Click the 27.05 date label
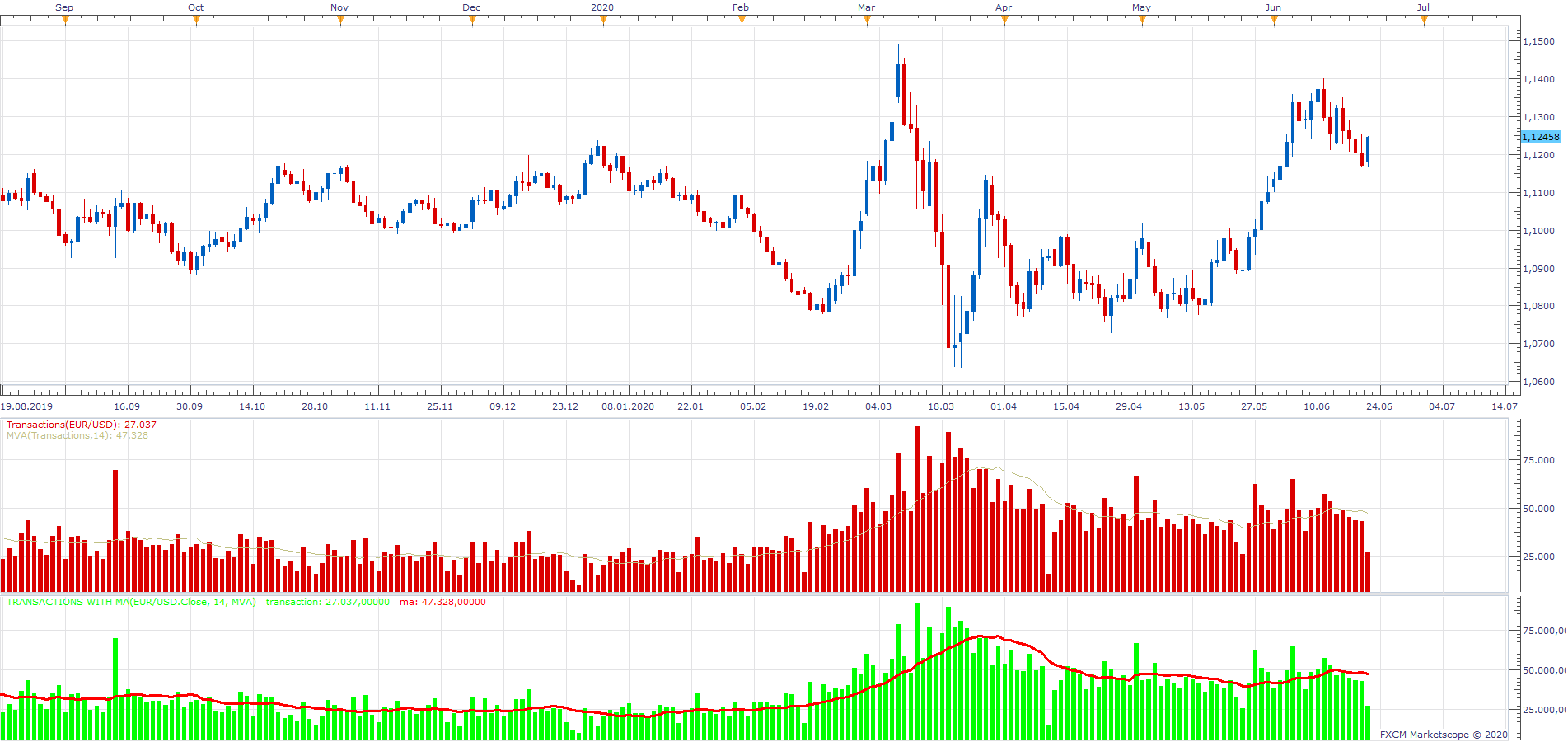The image size is (1568, 742). tap(1254, 406)
